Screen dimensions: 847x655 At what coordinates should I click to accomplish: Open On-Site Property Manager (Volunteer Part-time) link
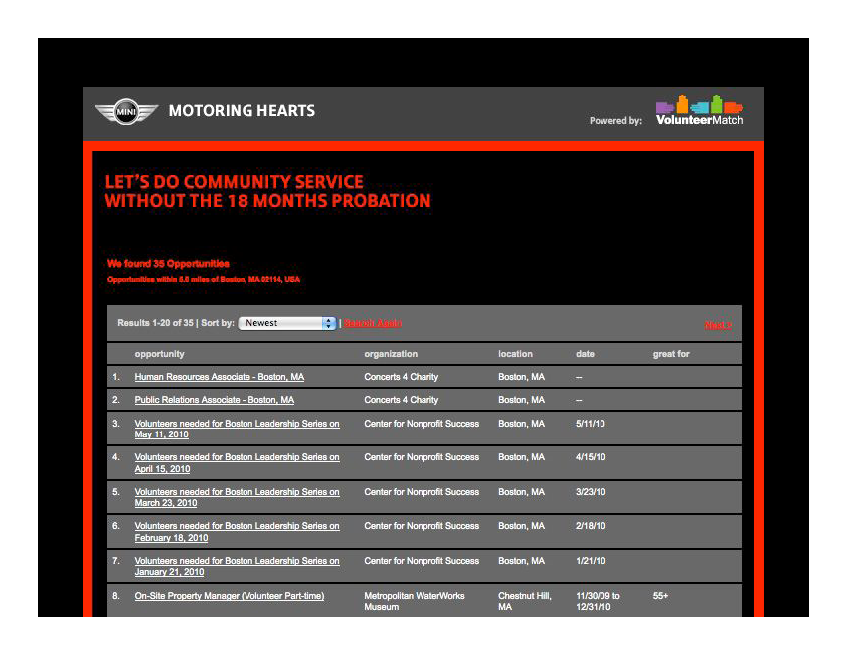230,596
